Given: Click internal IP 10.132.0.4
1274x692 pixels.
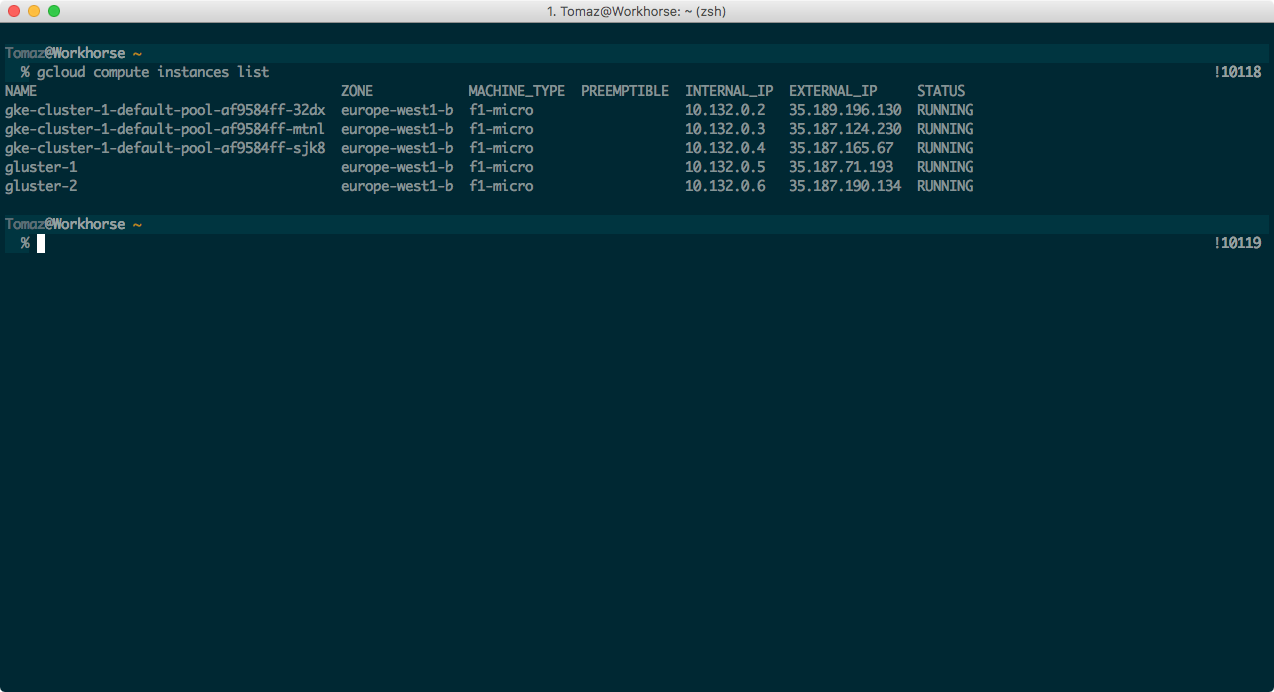Looking at the screenshot, I should (x=725, y=148).
